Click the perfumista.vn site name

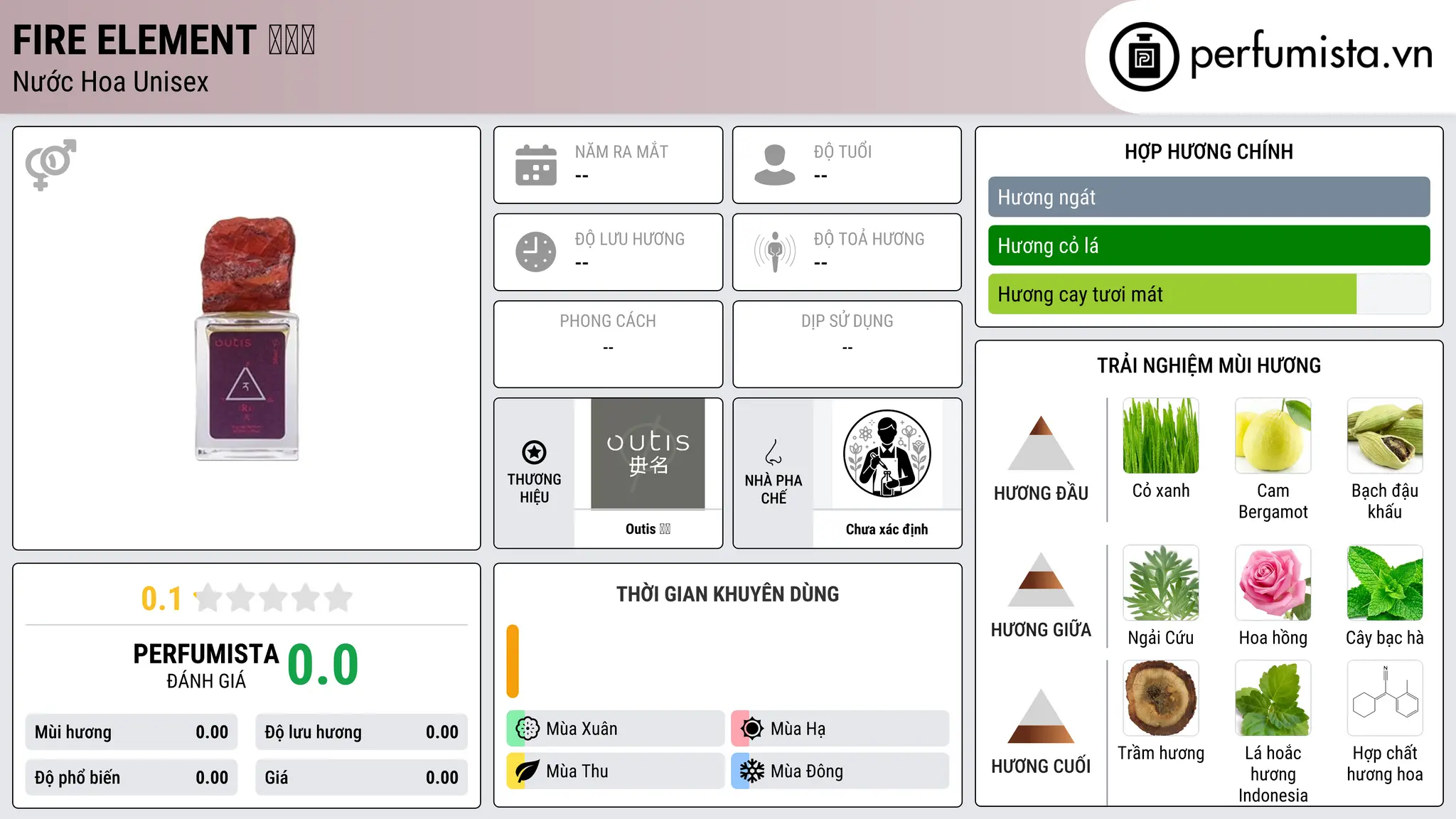[1312, 53]
